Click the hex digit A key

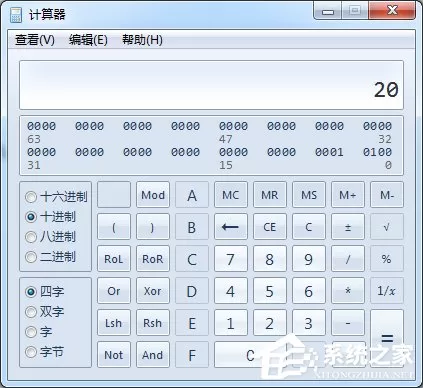(192, 195)
